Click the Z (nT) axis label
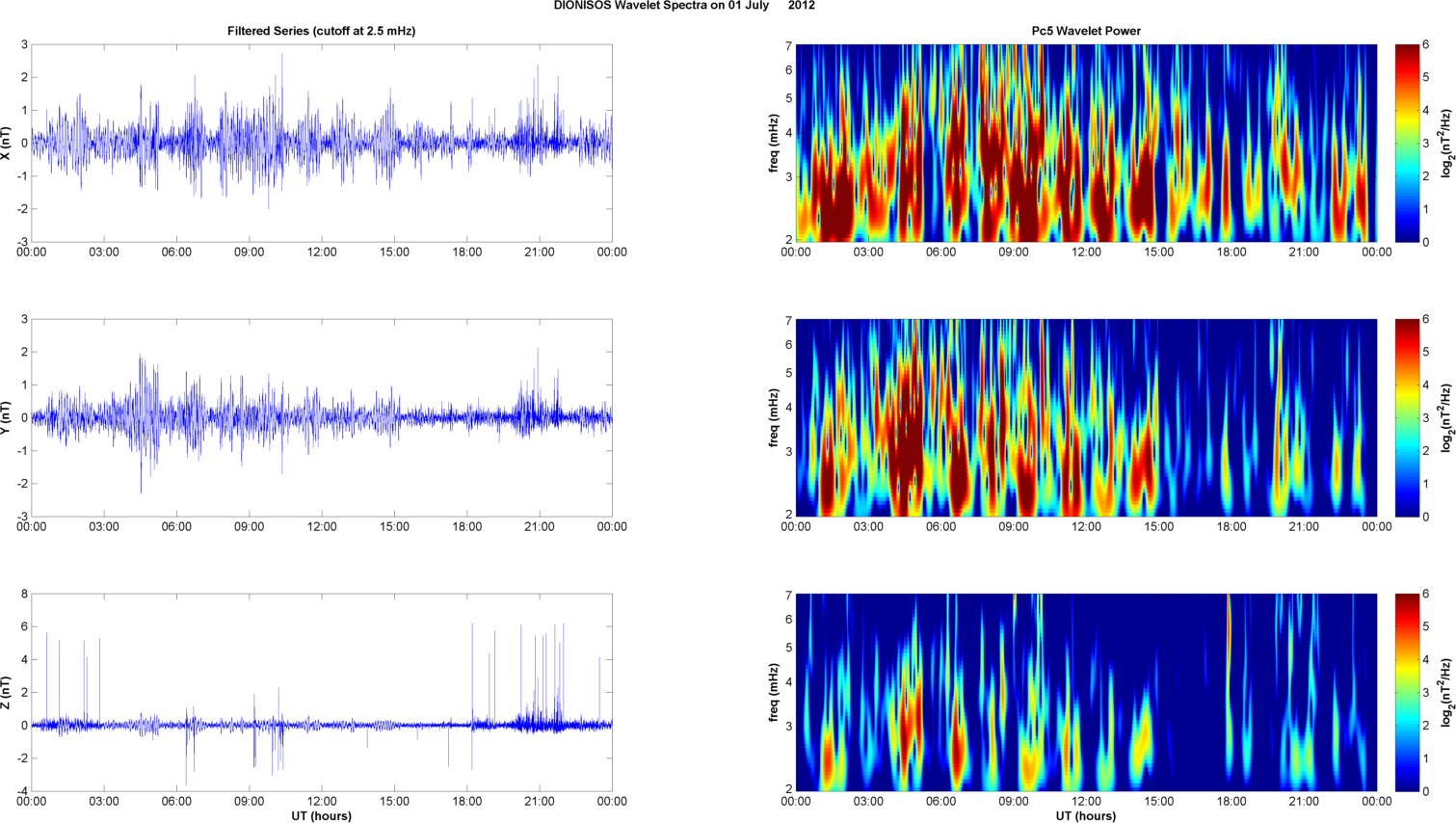The image size is (1456, 823). [7, 692]
